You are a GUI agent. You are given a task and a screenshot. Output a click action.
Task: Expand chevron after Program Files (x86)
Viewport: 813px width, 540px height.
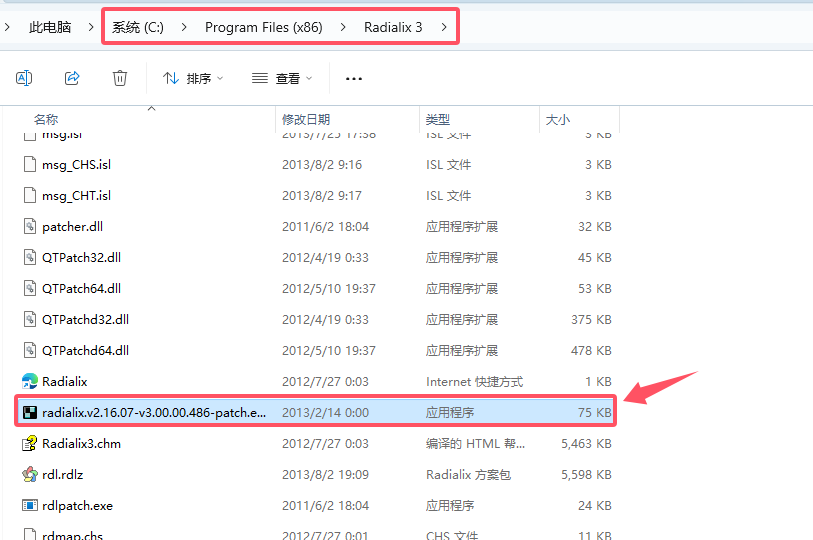coord(343,27)
